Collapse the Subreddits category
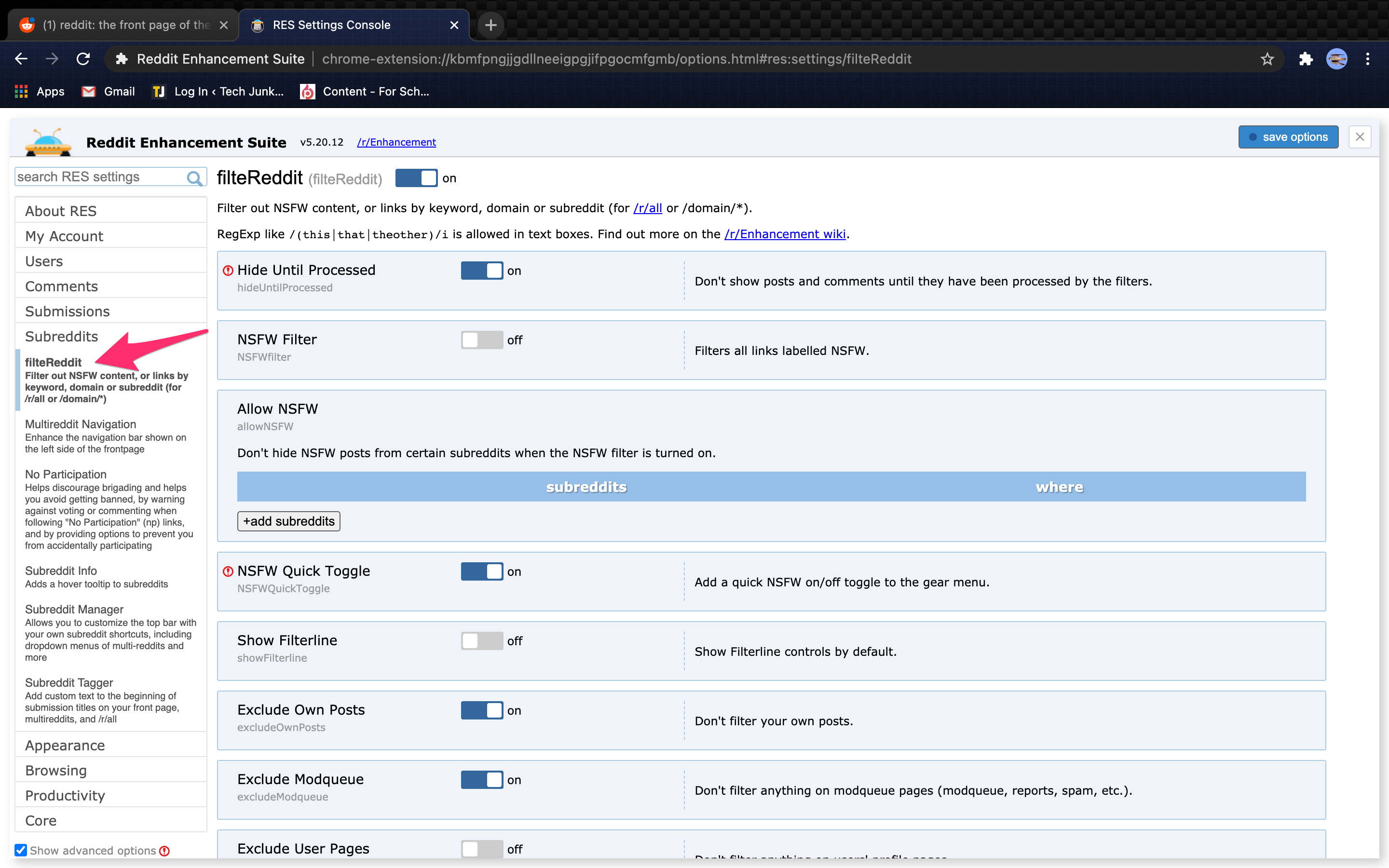The image size is (1389, 868). point(111,337)
